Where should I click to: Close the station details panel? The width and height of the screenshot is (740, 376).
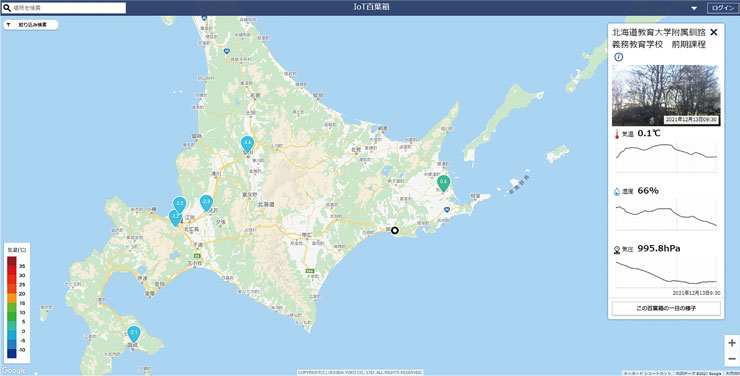tap(714, 32)
